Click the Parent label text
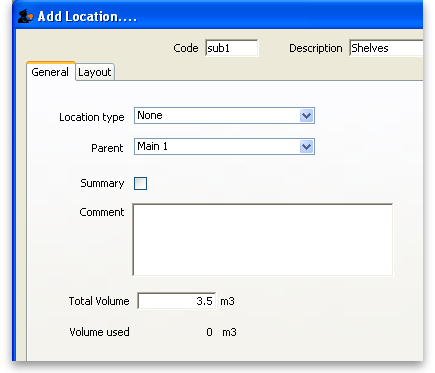 click(x=107, y=148)
